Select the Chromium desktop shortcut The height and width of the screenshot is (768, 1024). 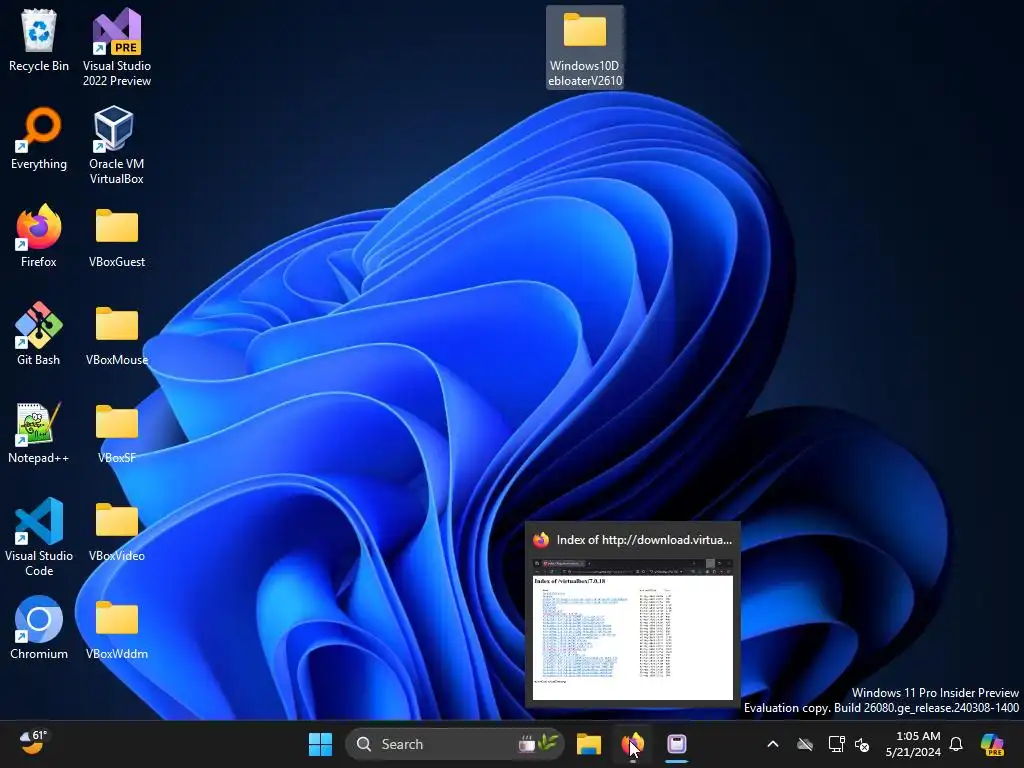tap(39, 628)
